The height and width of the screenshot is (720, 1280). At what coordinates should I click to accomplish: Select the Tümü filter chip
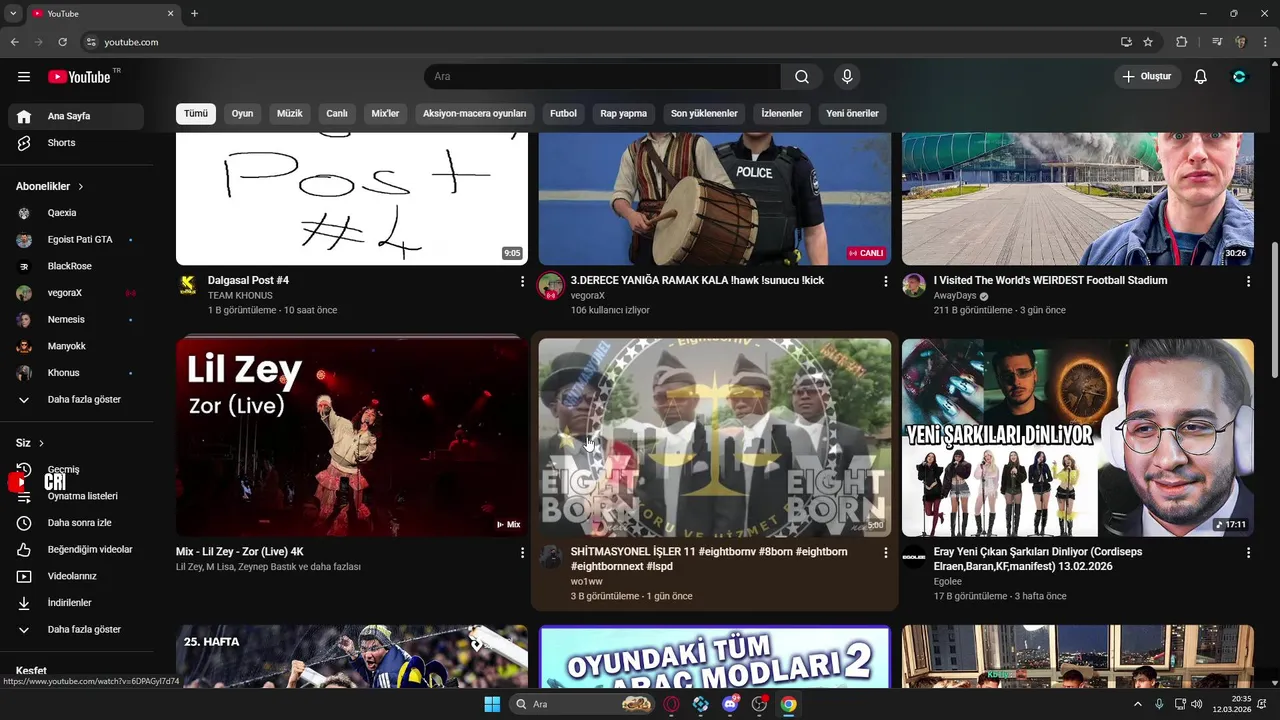pos(196,114)
